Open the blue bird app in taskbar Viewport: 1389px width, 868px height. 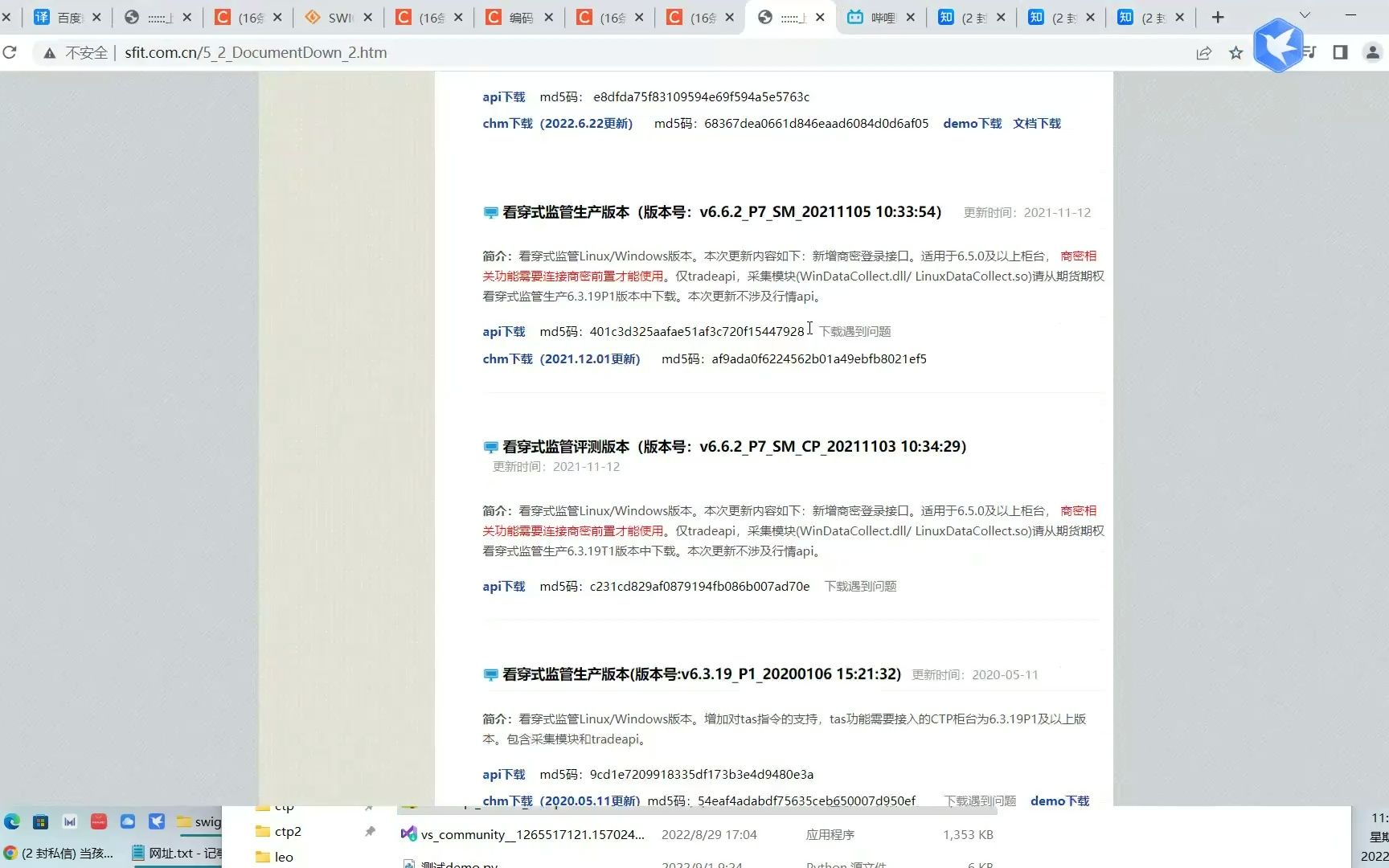(157, 821)
